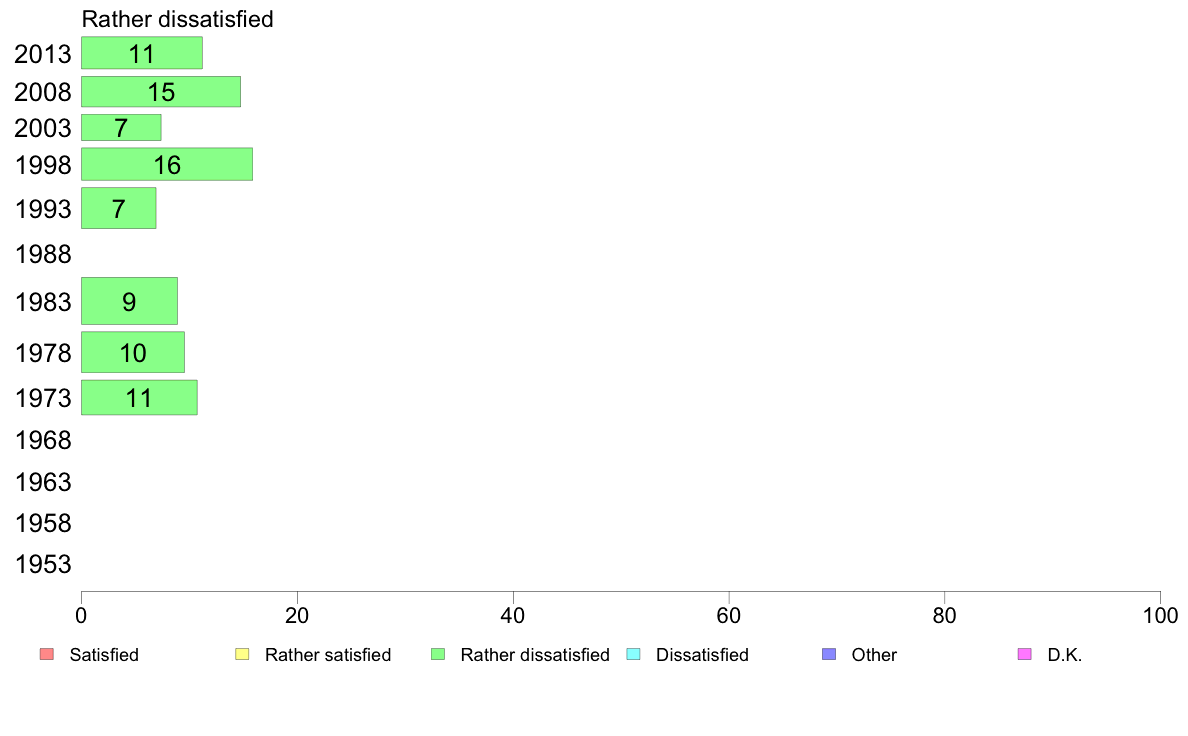Click the 100 tick label on x-axis
This screenshot has width=1188, height=736.
coord(1160,615)
